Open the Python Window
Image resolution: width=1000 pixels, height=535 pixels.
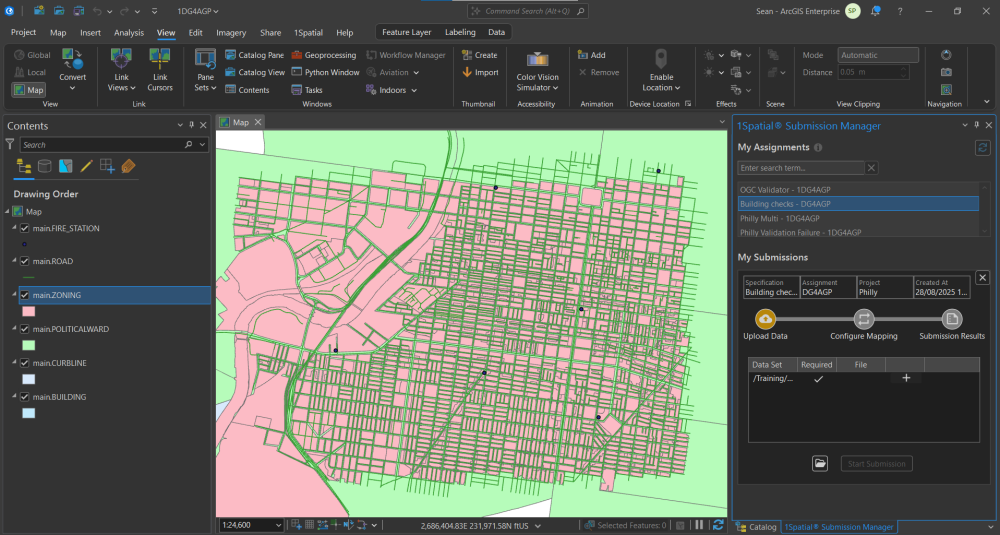(x=325, y=72)
